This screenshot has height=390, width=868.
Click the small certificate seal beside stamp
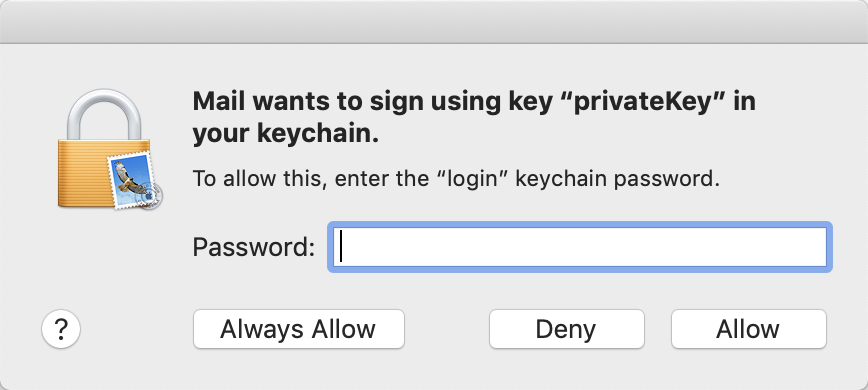[151, 196]
